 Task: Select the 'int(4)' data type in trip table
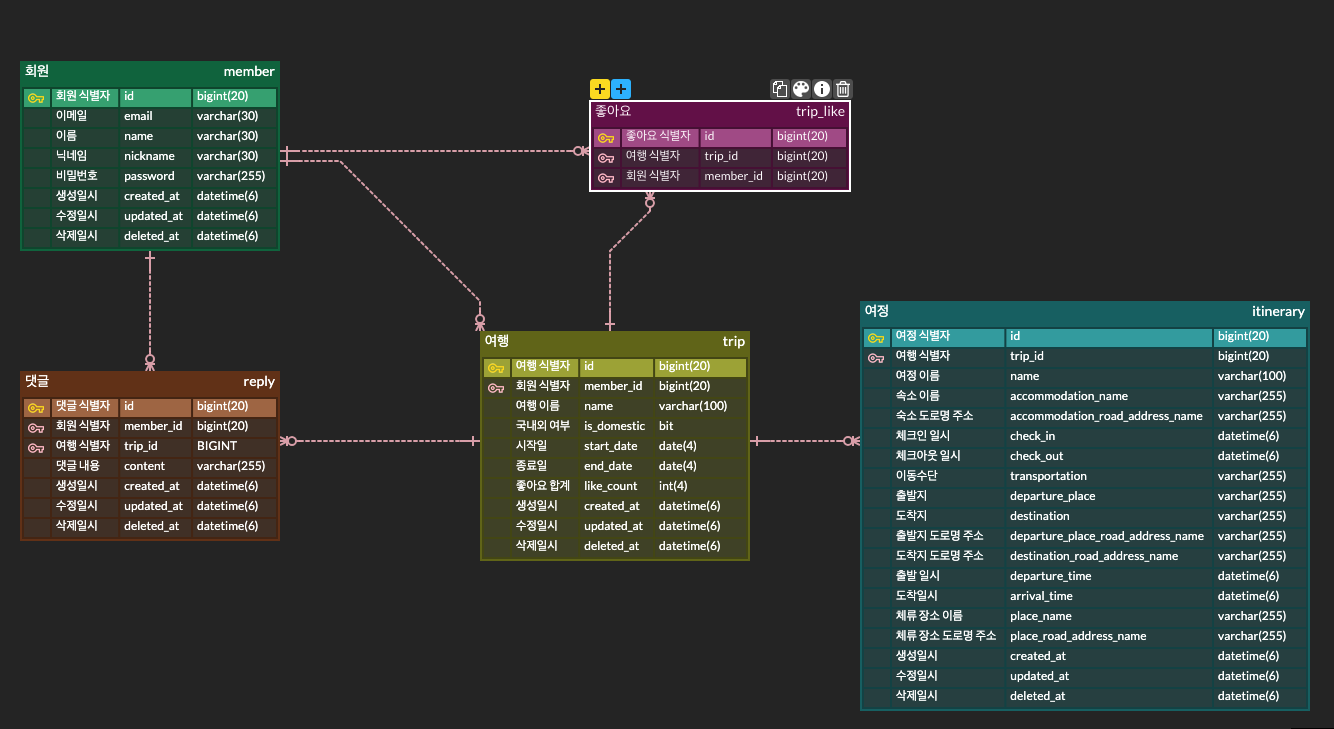(x=673, y=486)
